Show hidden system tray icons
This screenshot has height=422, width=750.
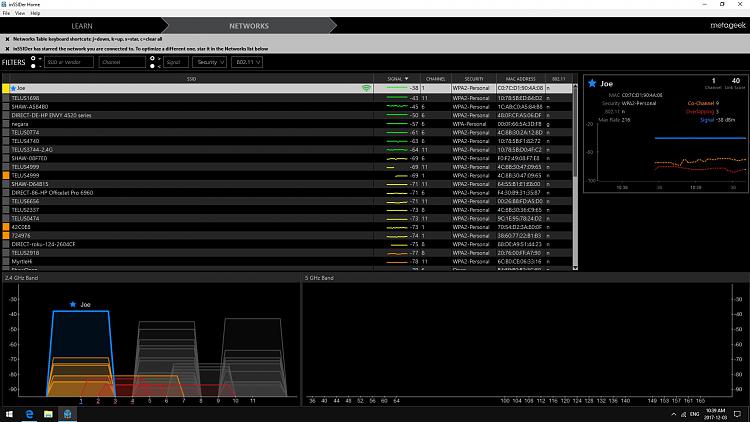pyautogui.click(x=673, y=414)
